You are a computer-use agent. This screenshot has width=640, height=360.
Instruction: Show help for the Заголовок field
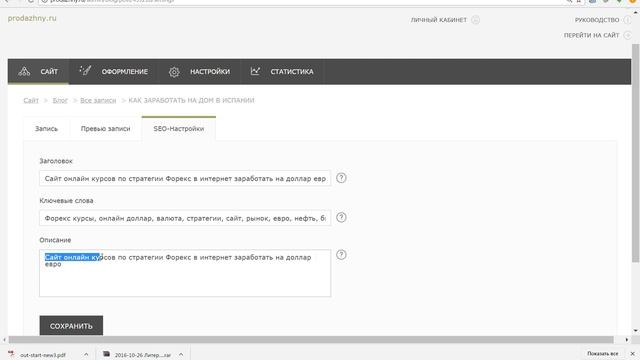pyautogui.click(x=341, y=178)
